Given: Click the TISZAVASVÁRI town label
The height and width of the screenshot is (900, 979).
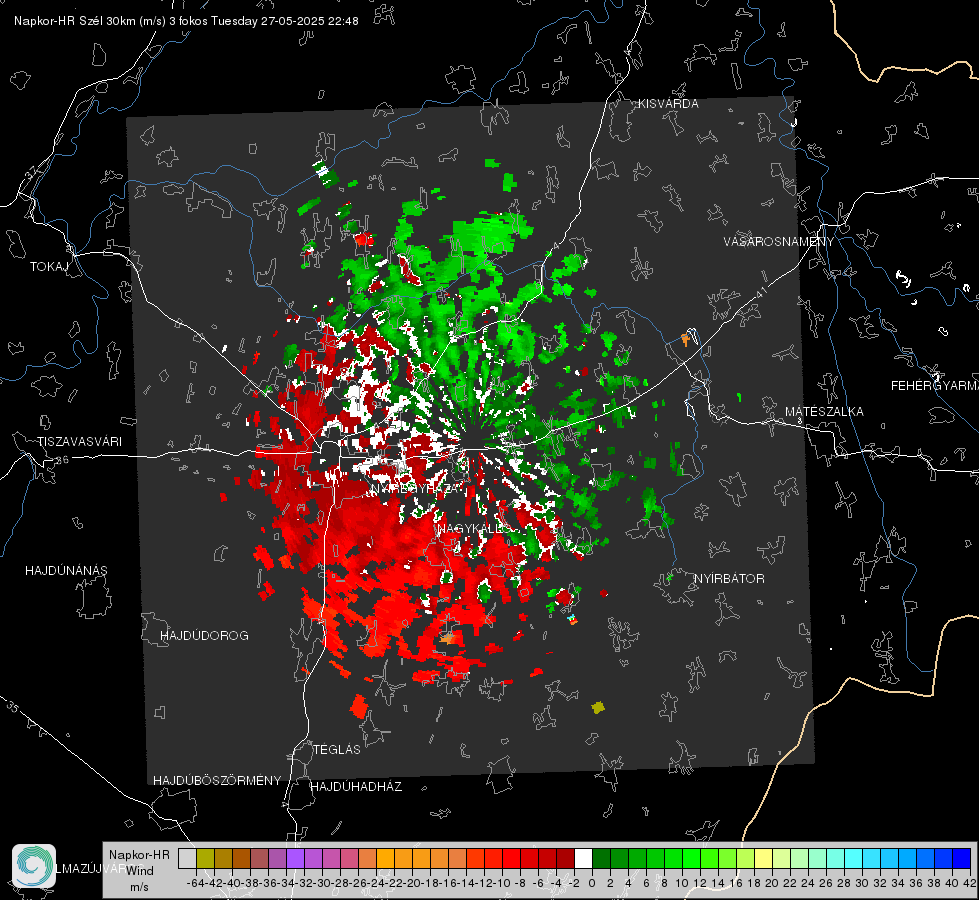Looking at the screenshot, I should [x=79, y=442].
